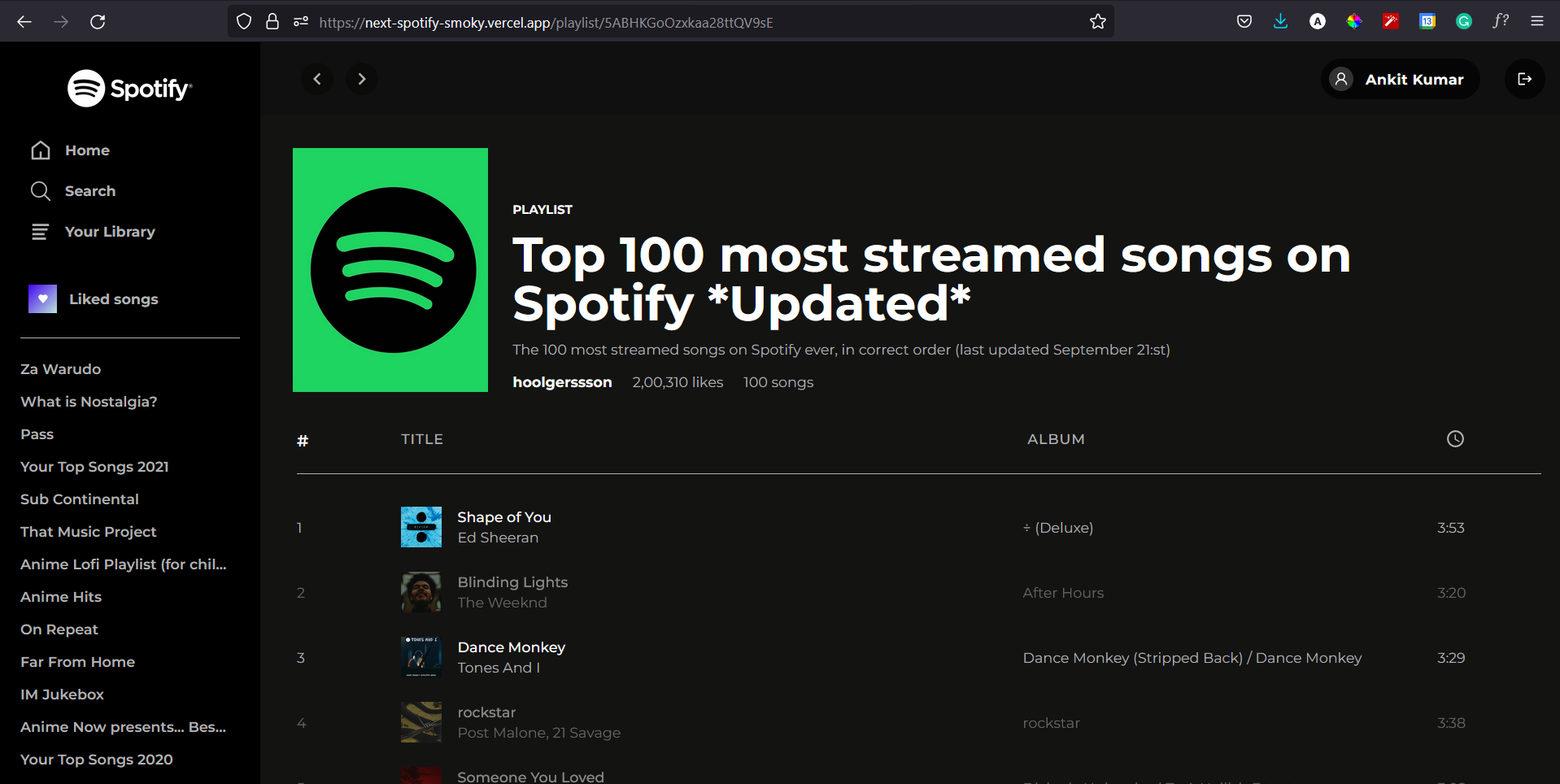
Task: Click the rockstar track album art
Action: 421,722
